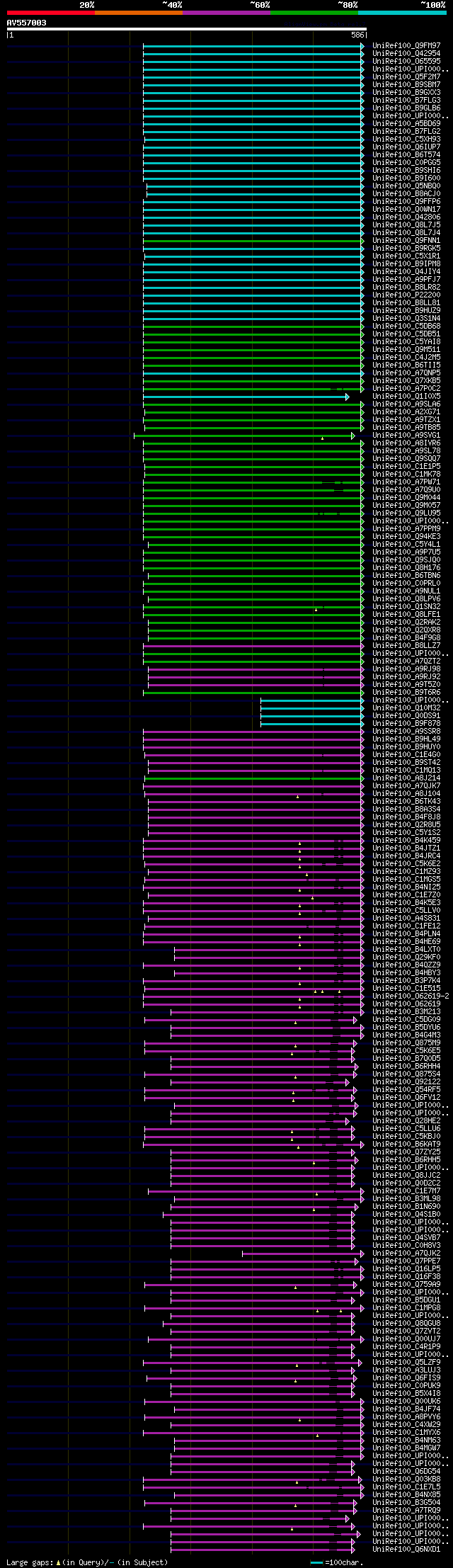Select hit label UniRef100_Q1I0X5
The width and height of the screenshot is (453, 1568).
[x=406, y=396]
